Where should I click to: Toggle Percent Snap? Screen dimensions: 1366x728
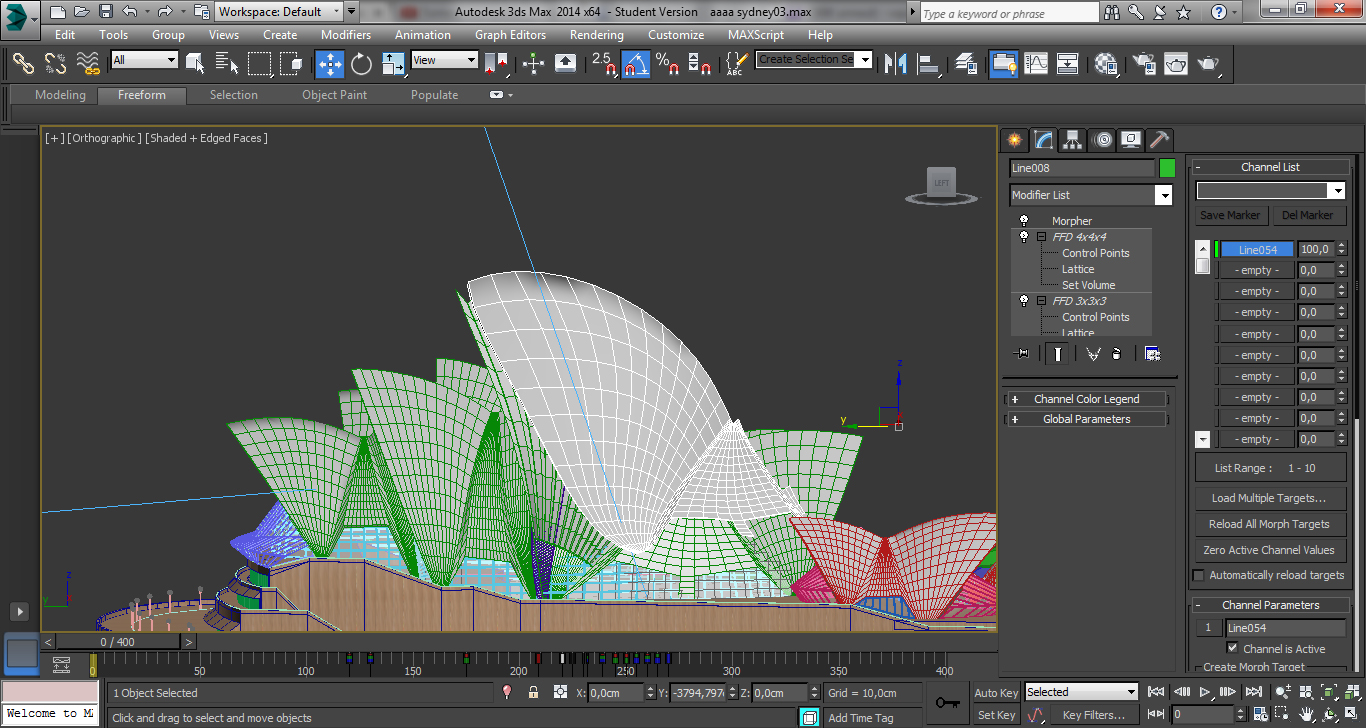668,64
